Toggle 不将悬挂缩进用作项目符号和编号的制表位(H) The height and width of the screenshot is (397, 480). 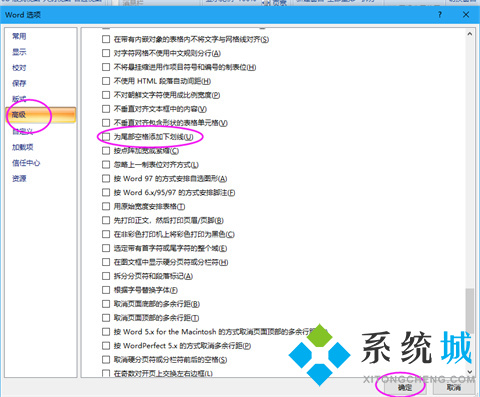(106, 67)
